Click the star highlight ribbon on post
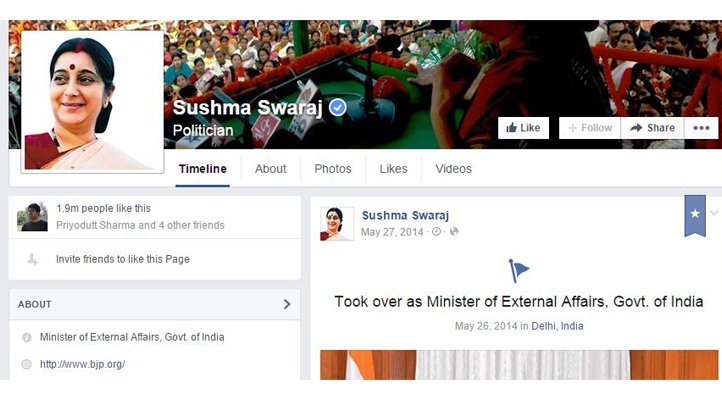 (695, 215)
